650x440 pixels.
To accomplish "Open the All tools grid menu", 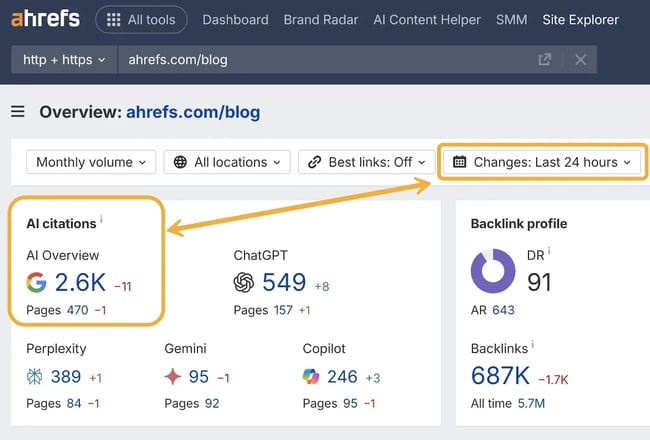I will coord(141,19).
